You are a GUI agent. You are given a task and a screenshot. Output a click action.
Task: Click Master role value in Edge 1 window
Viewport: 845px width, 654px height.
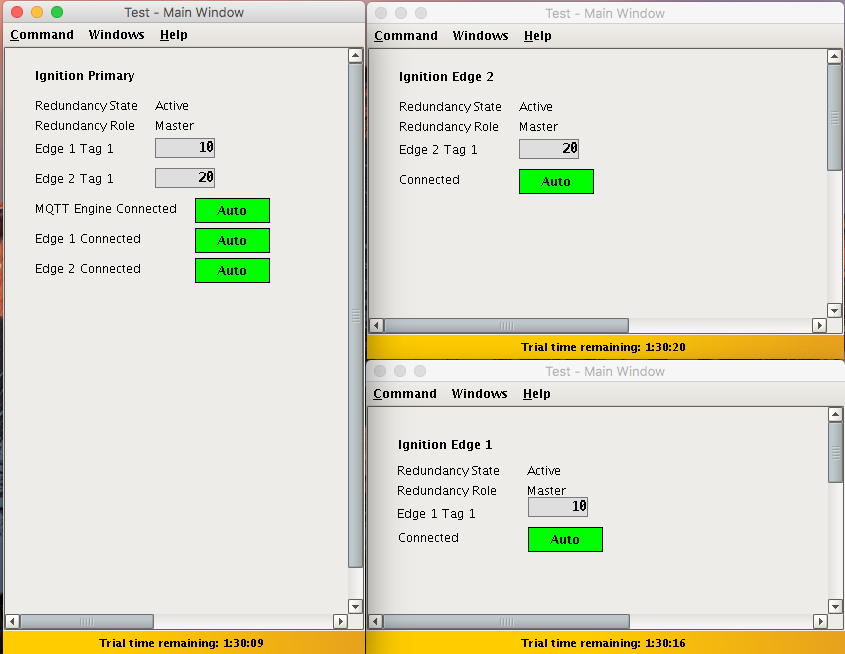pyautogui.click(x=546, y=491)
